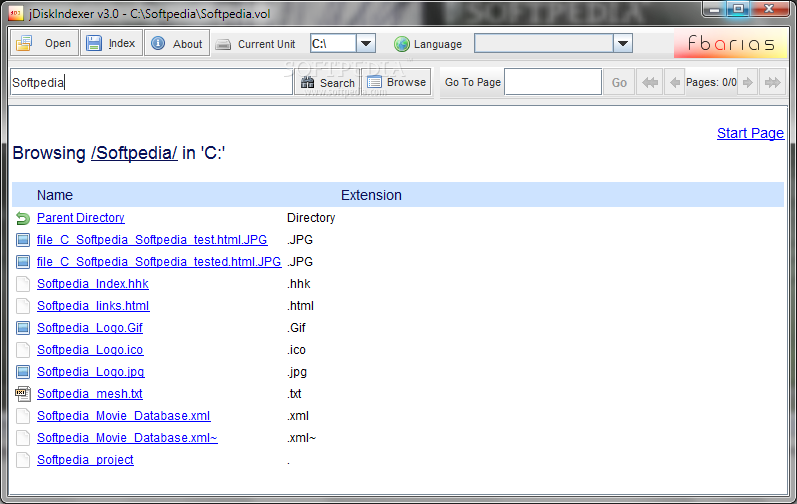Jump to first page double-arrow icon

[x=650, y=82]
